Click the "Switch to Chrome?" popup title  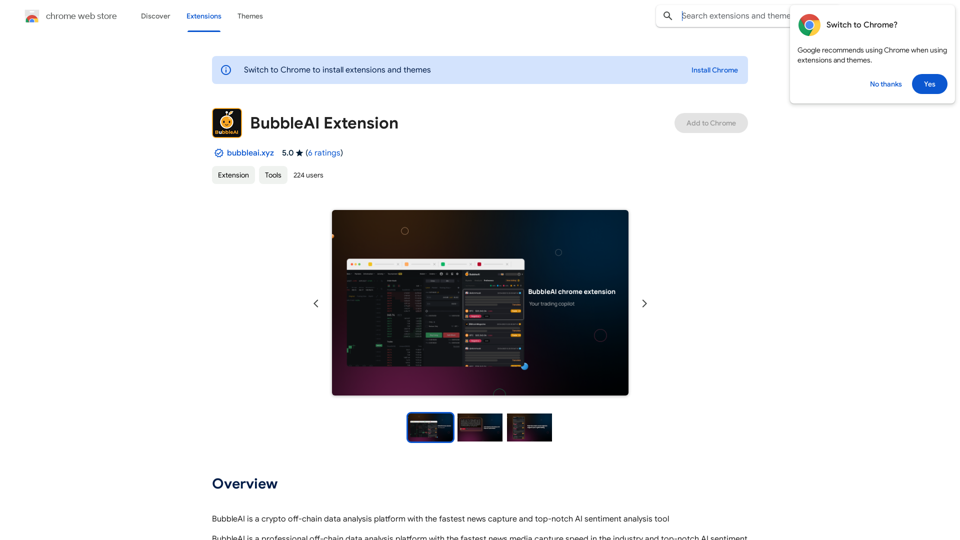(861, 25)
